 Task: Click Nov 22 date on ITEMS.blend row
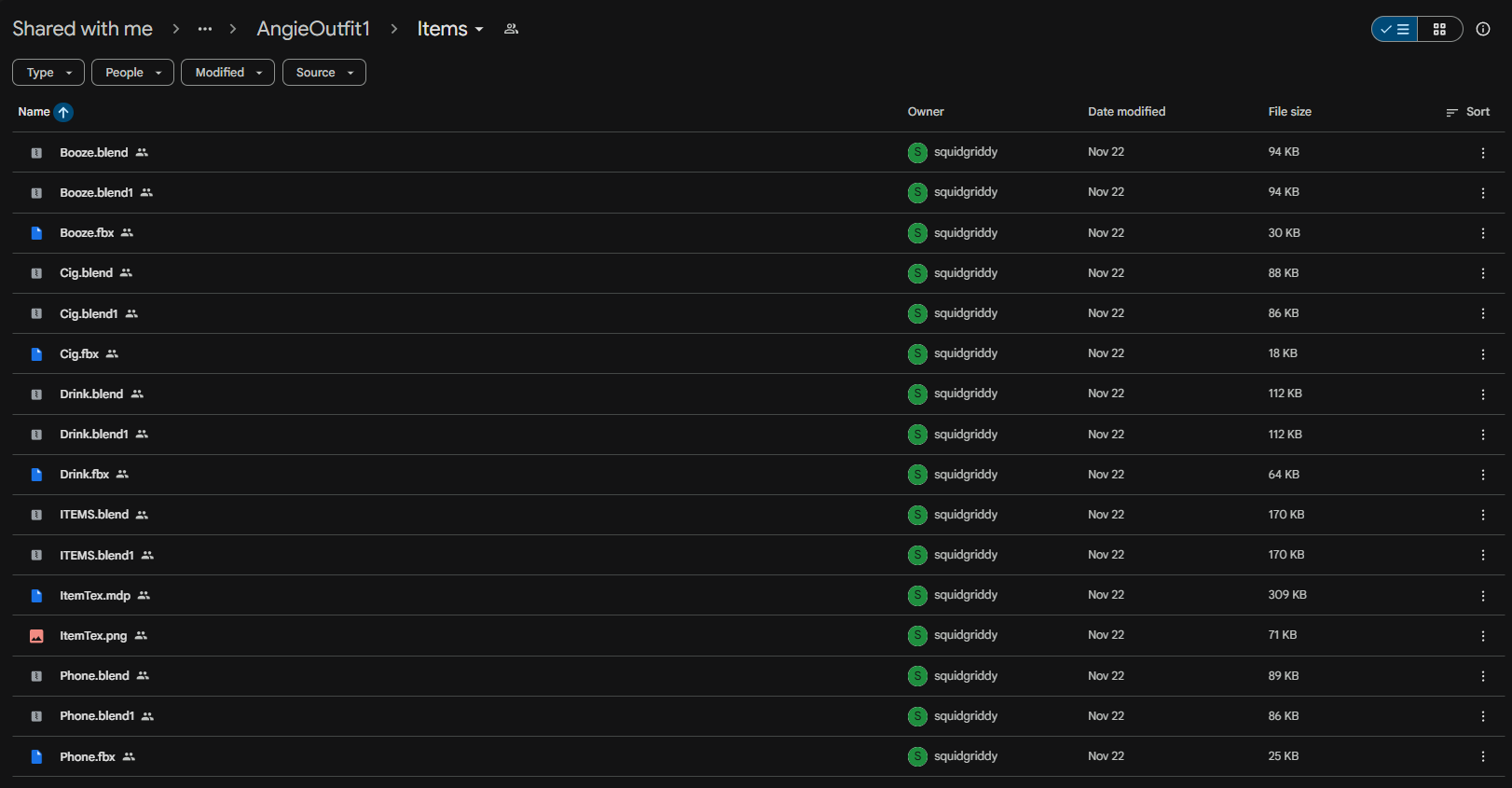pyautogui.click(x=1106, y=515)
